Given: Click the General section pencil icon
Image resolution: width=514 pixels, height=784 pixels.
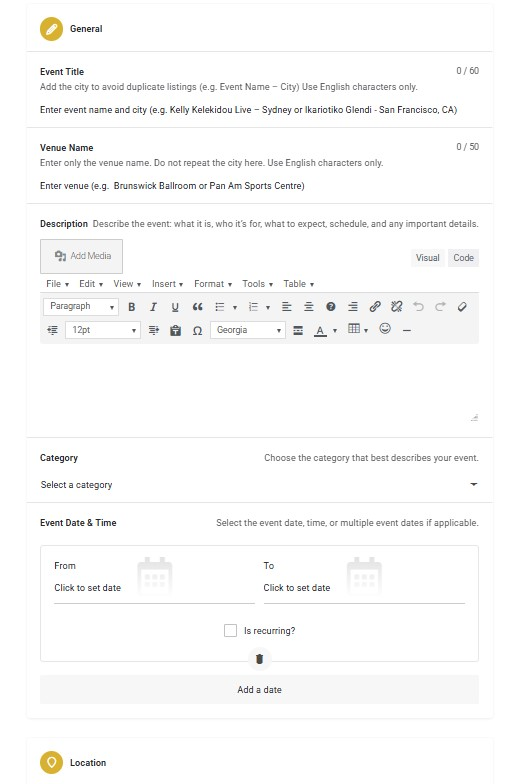Looking at the screenshot, I should coord(52,29).
